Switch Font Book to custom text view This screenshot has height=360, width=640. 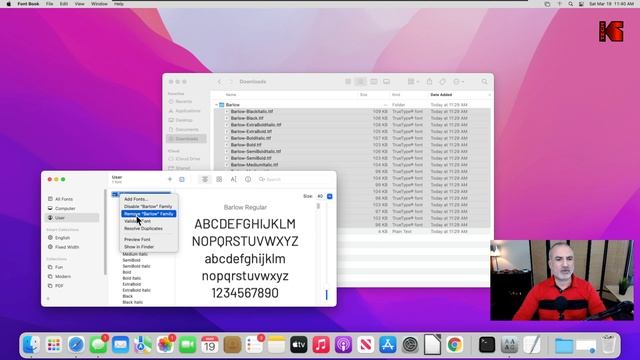233,179
